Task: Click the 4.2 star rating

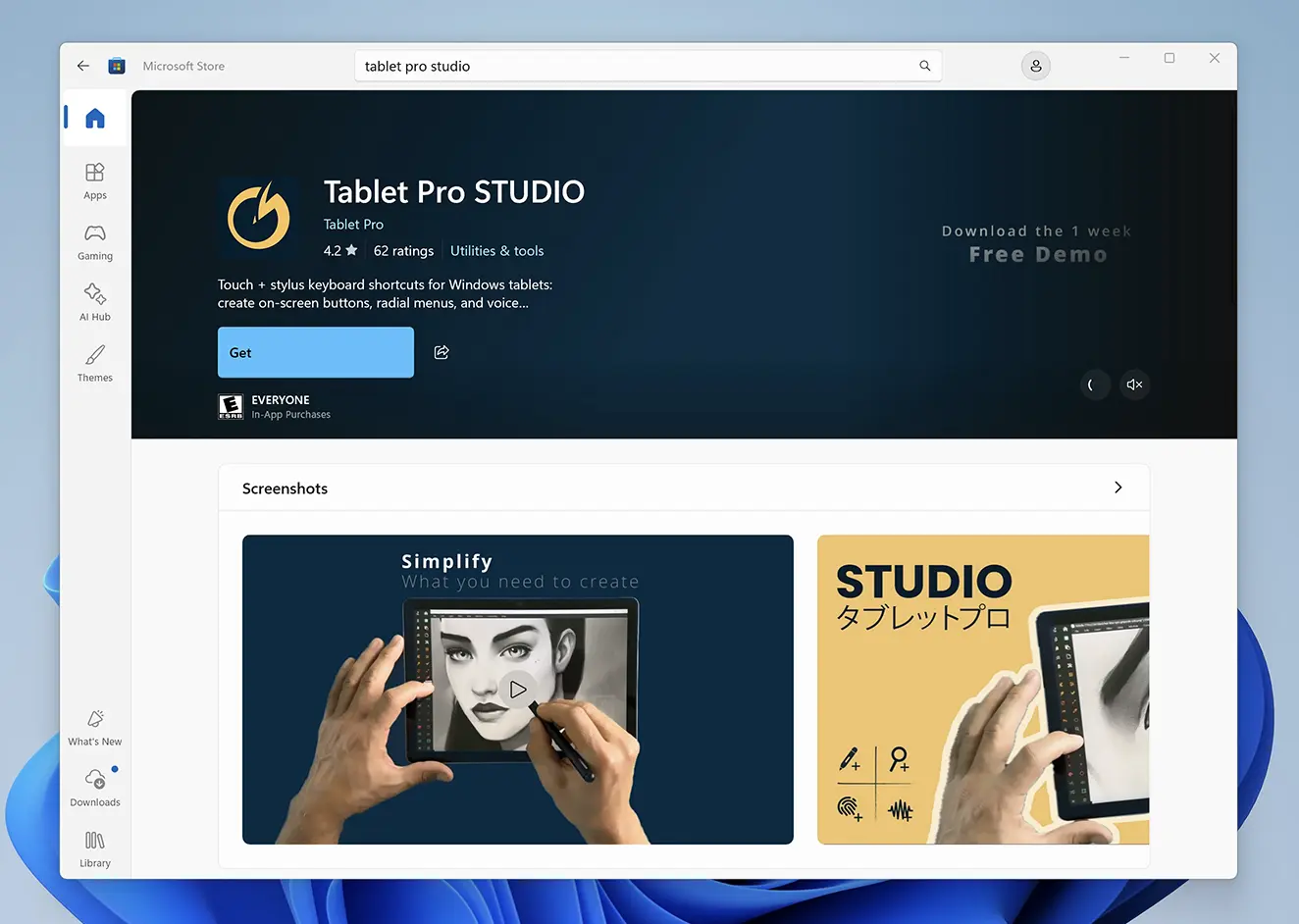Action: [340, 251]
